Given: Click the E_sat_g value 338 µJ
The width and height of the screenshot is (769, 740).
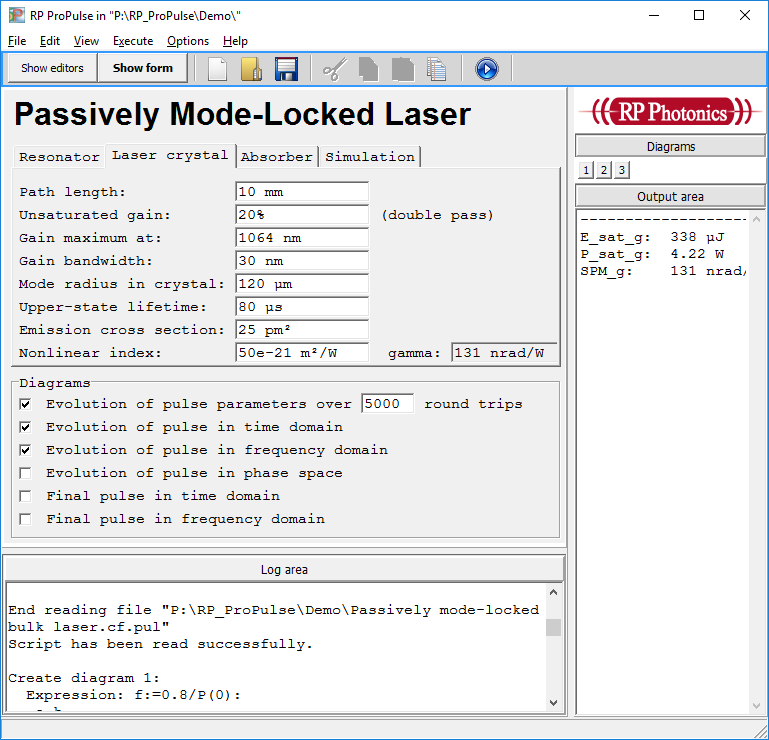Looking at the screenshot, I should (697, 237).
